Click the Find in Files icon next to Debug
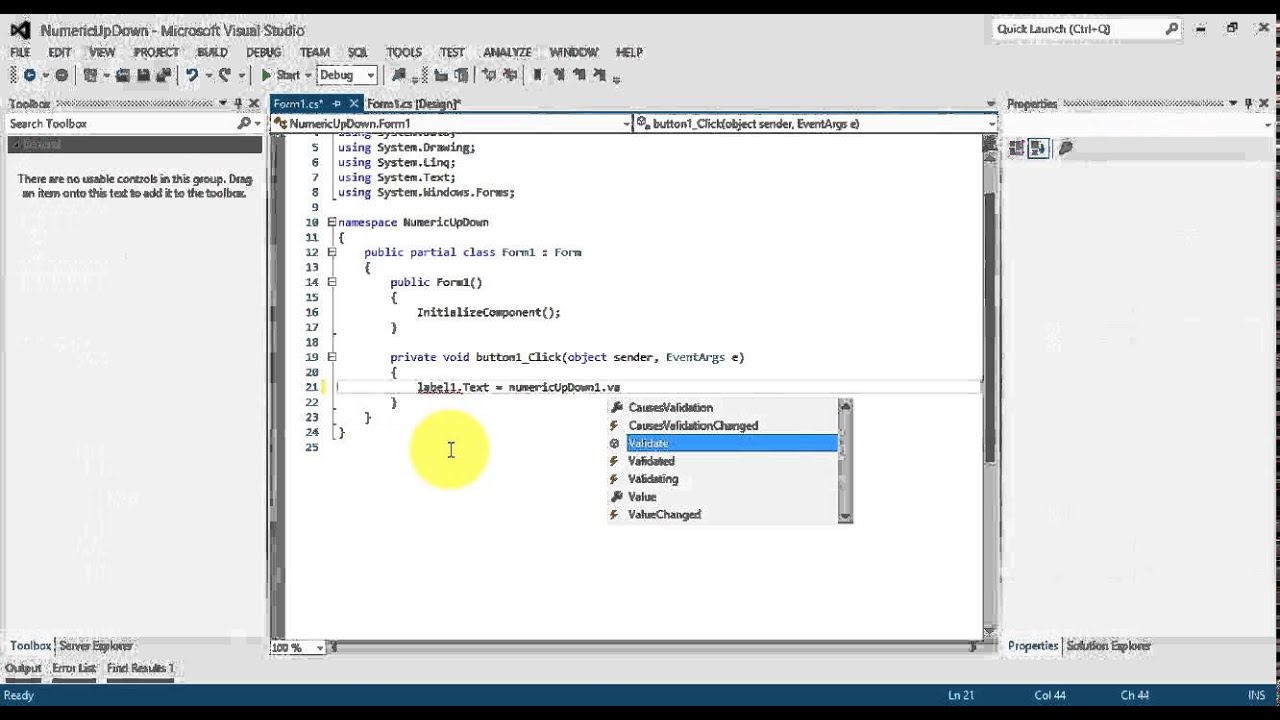1280x720 pixels. [398, 75]
